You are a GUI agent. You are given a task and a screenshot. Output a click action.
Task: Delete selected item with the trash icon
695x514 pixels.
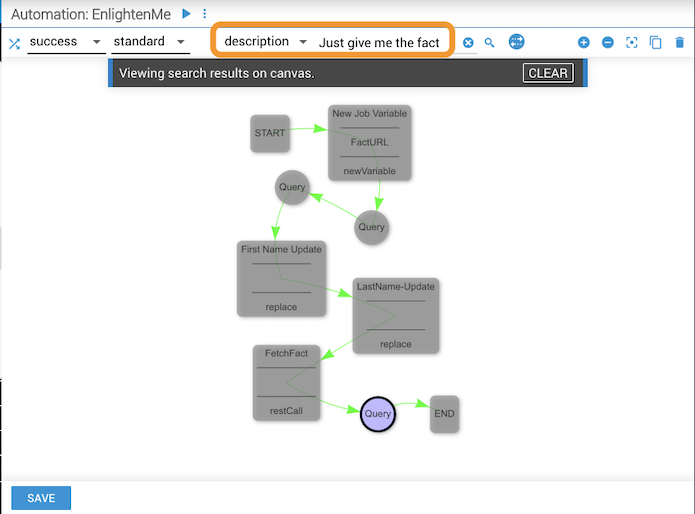[x=679, y=43]
